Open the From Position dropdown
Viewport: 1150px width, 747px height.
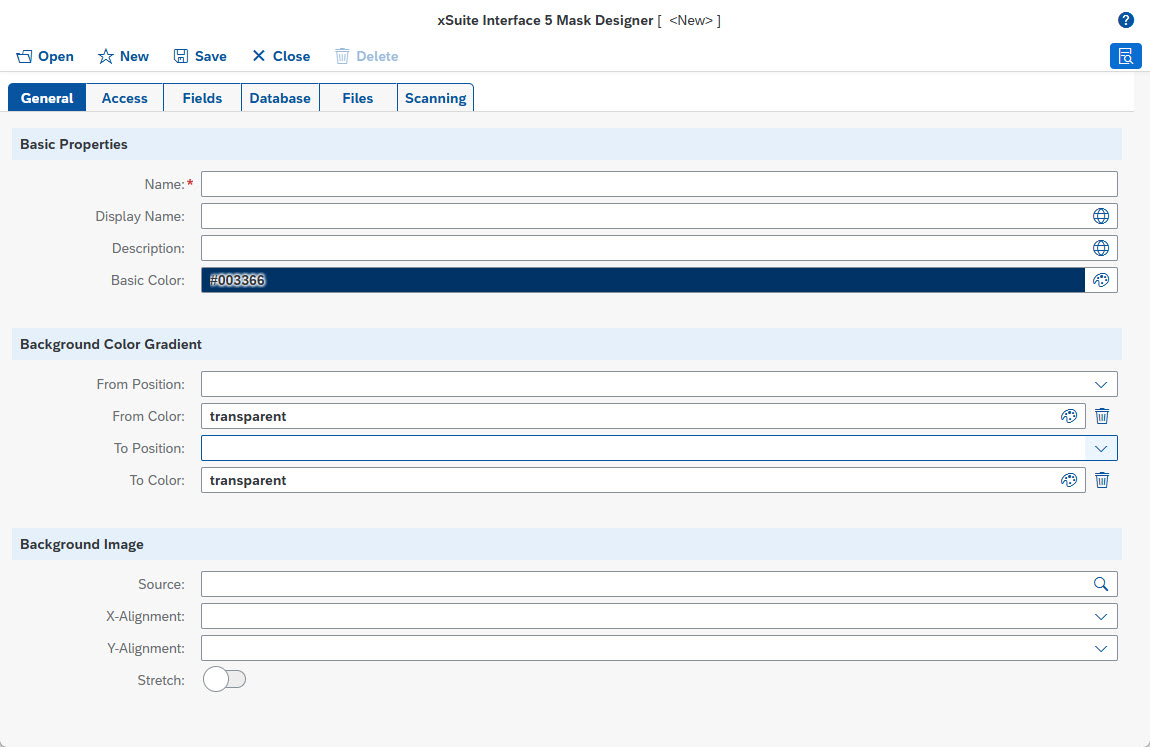(1100, 384)
